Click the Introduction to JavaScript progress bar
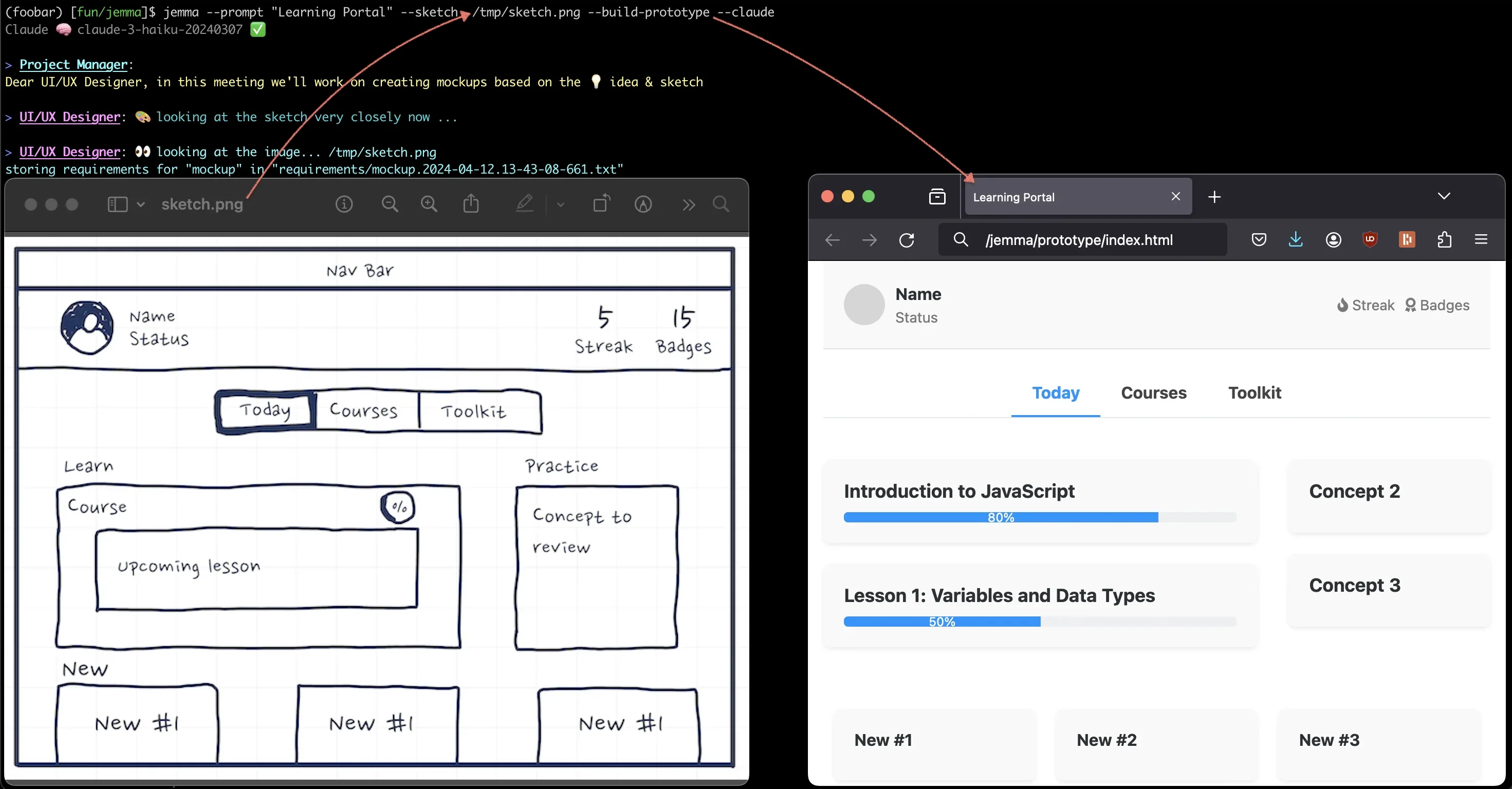The image size is (1512, 789). (x=1040, y=517)
